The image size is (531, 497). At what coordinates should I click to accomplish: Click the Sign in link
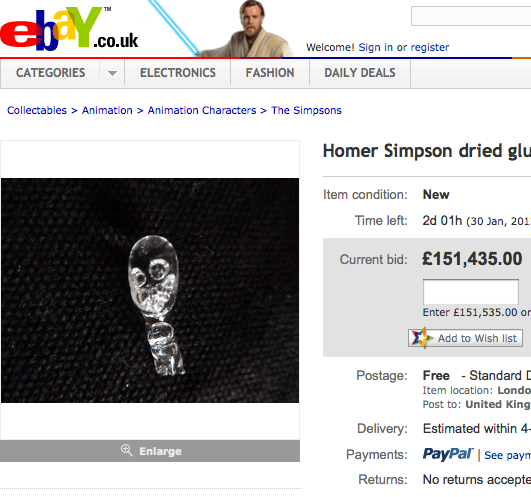point(376,47)
